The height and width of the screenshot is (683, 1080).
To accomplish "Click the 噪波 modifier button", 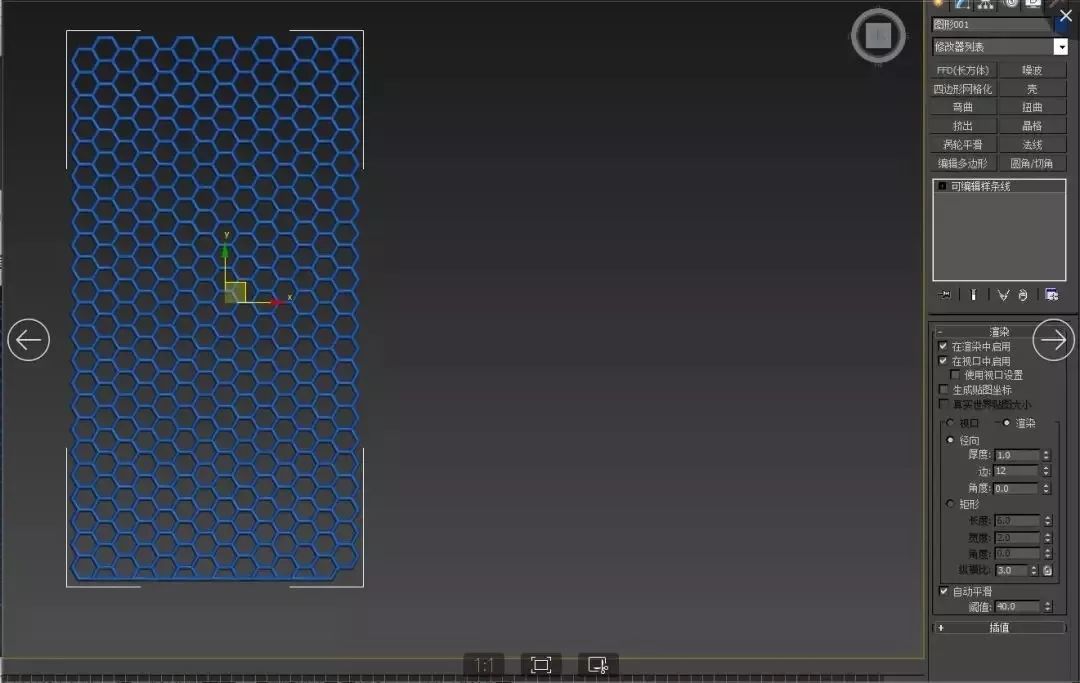I will (1032, 70).
